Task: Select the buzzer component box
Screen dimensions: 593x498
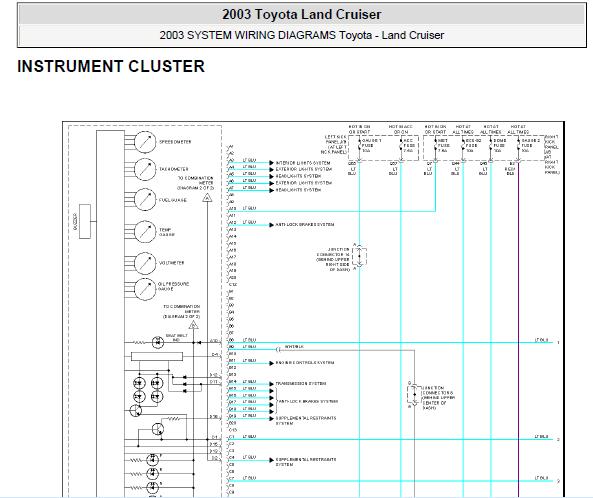Action: 85,222
